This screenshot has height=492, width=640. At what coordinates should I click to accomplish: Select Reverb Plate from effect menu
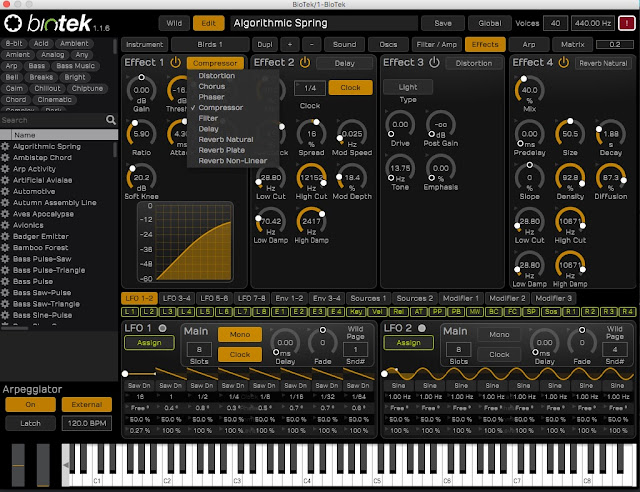click(x=222, y=150)
